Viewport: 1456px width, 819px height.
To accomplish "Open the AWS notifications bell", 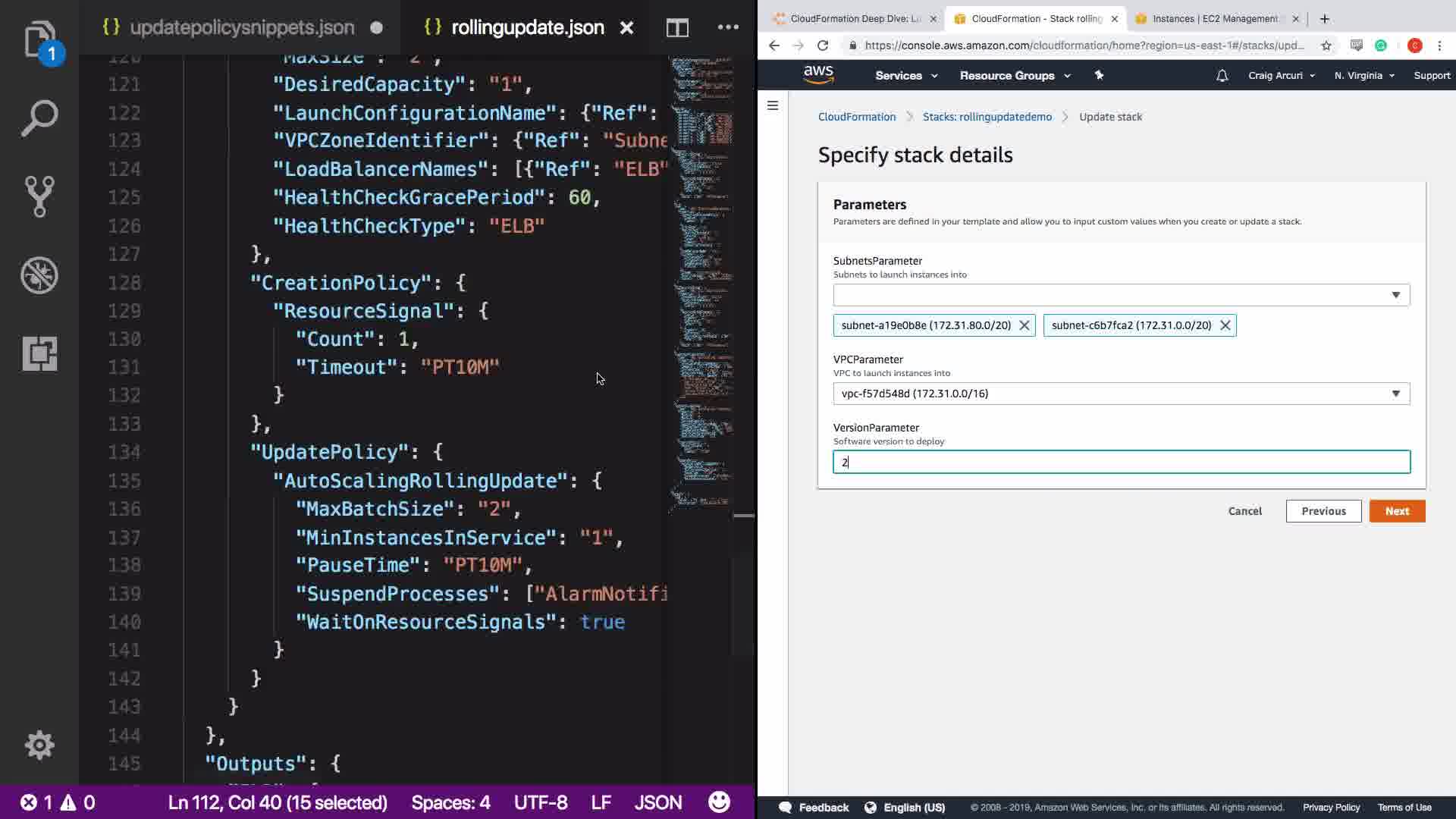I will coord(1222,76).
